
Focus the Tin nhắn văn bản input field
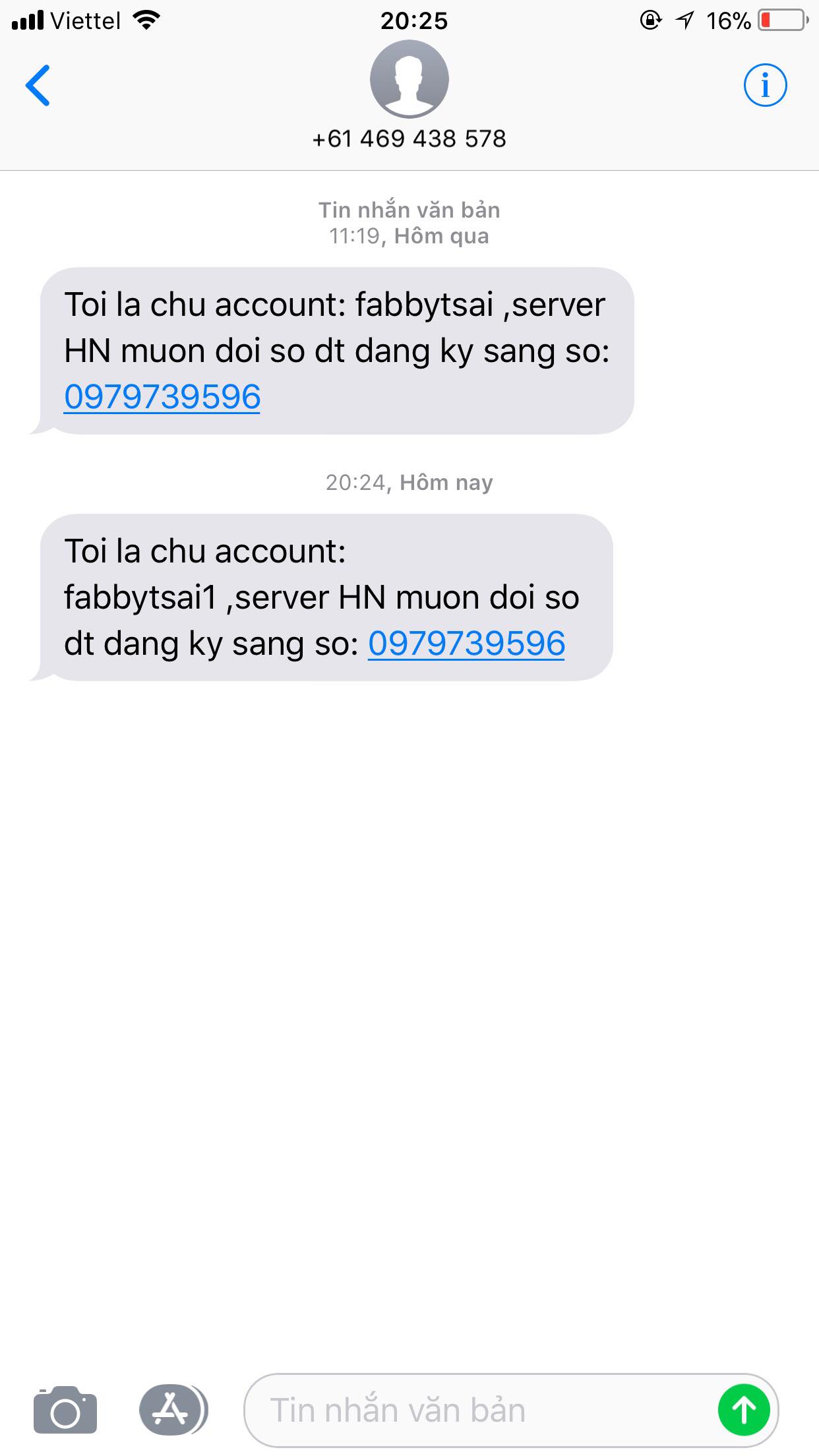511,1410
